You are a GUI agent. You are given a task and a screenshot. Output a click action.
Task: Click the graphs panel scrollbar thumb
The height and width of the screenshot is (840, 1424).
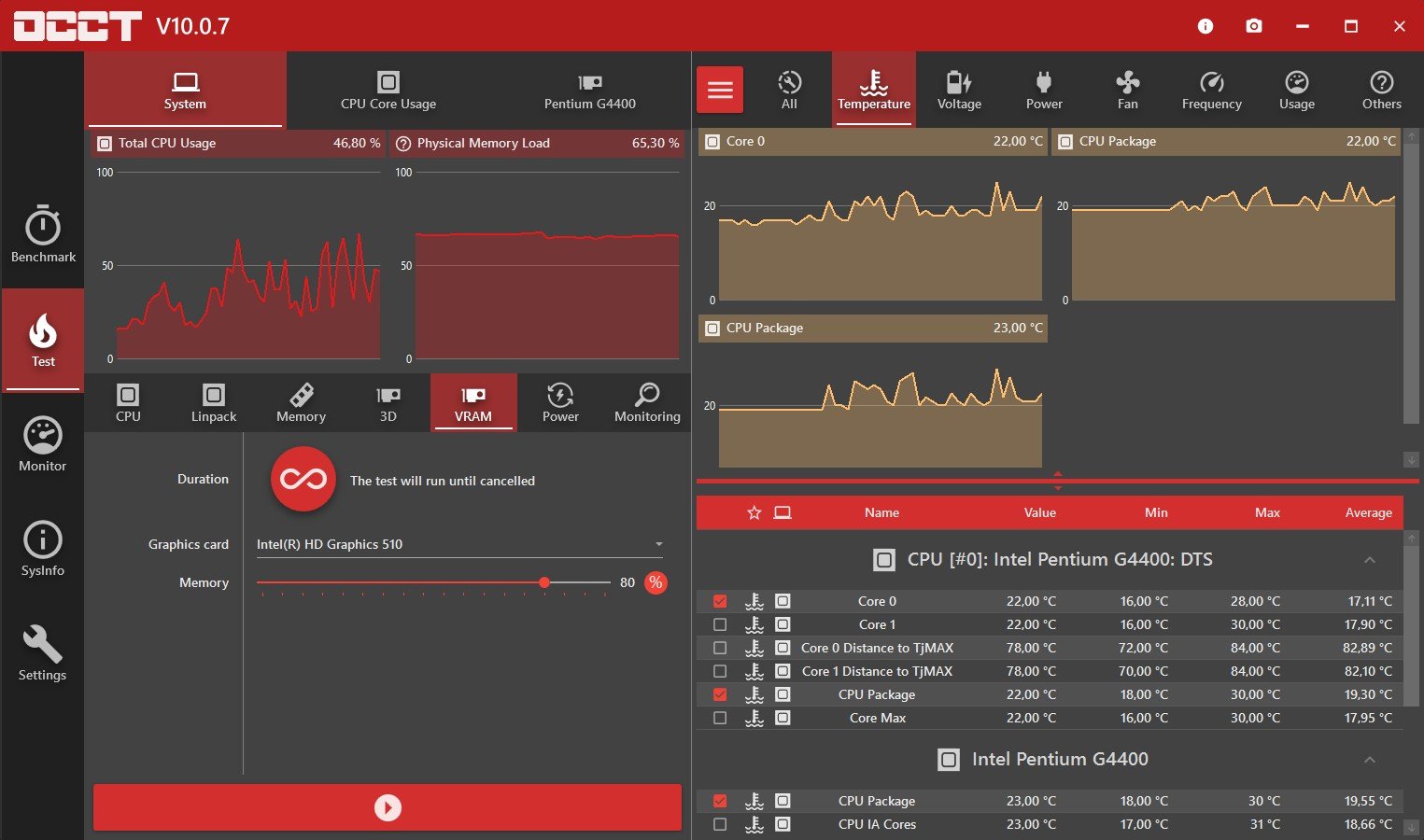point(1411,285)
